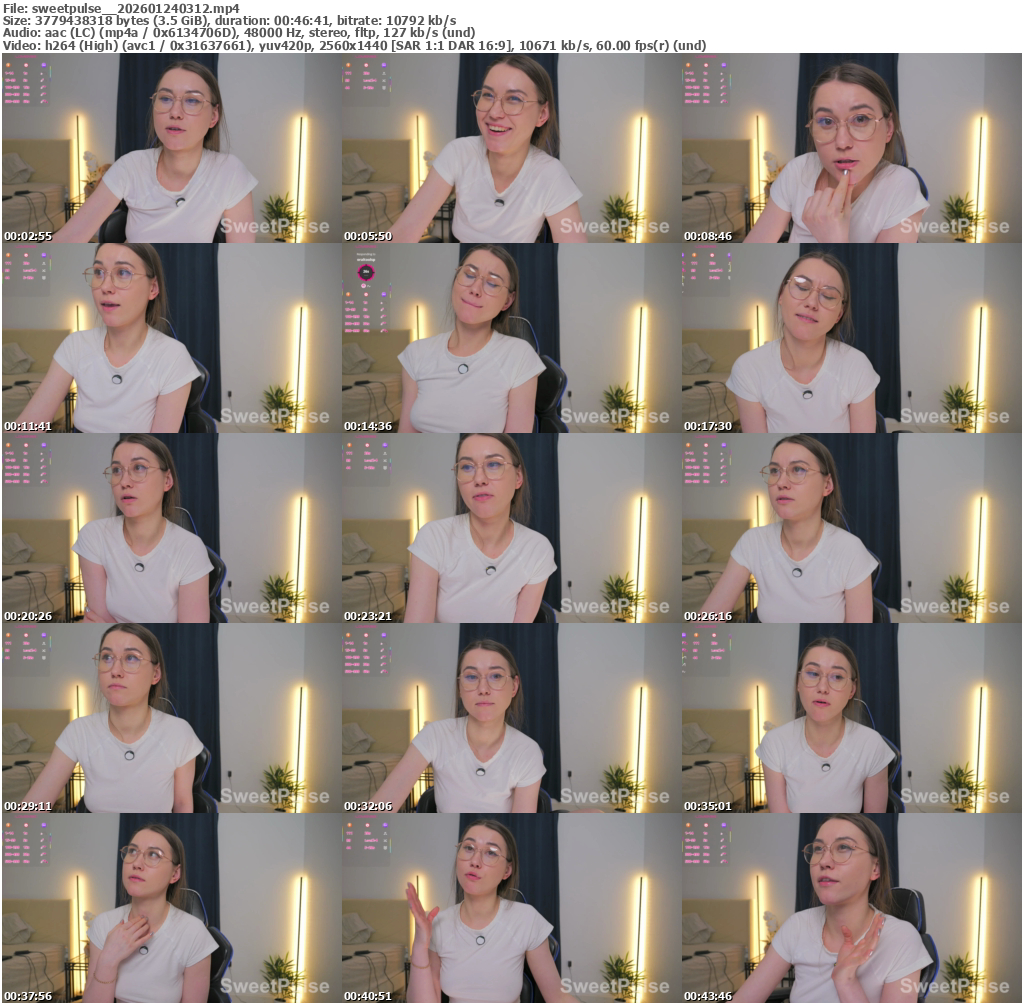Open the thumbnail frame at 00:02:55
Screen dimensions: 1024x1003
[x=171, y=148]
